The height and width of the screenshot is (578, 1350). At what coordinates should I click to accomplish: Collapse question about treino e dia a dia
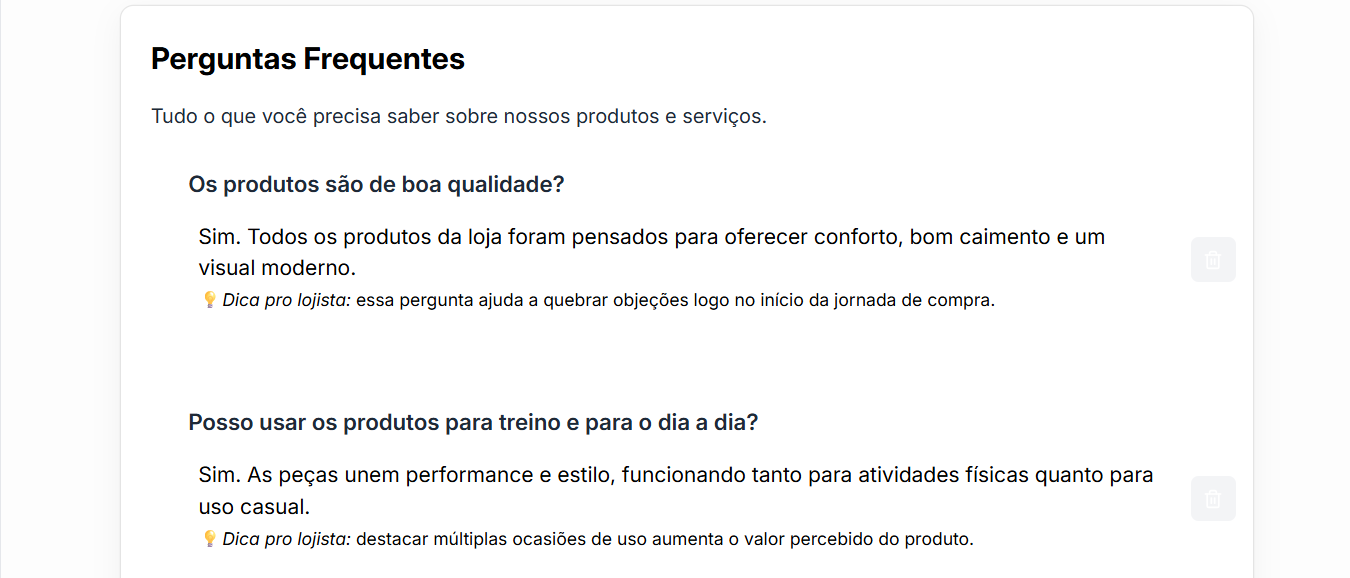point(473,423)
